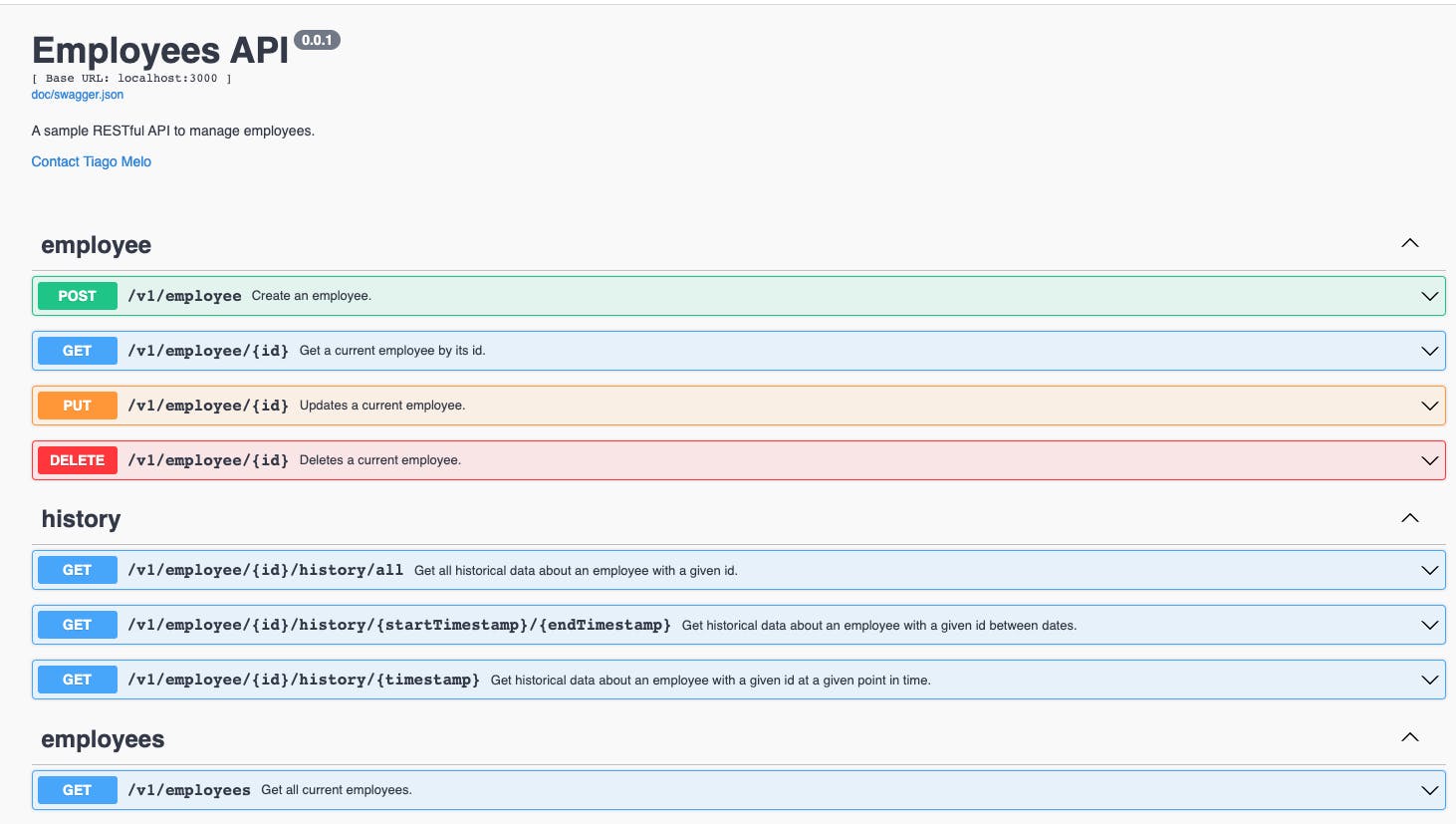Click the green POST method badge
Screen dimensions: 1456x824
coord(77,296)
